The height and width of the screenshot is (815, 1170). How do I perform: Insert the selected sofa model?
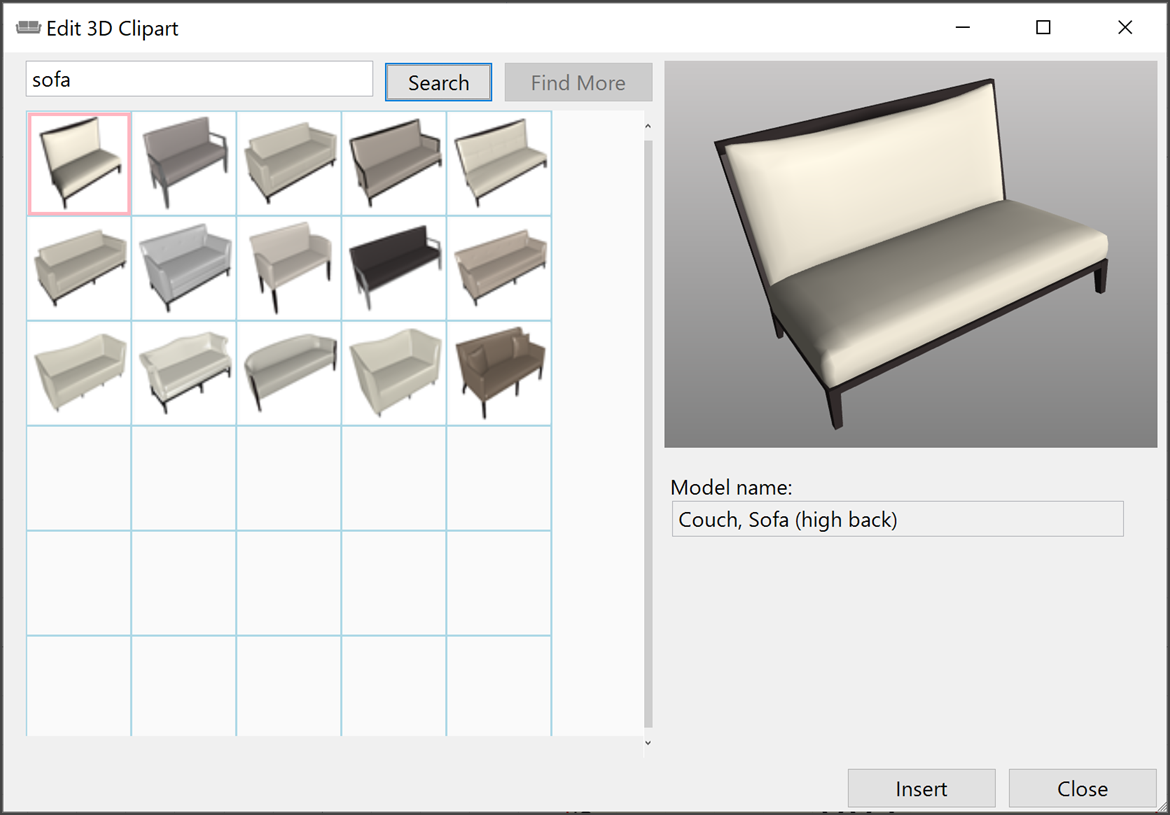coord(922,788)
